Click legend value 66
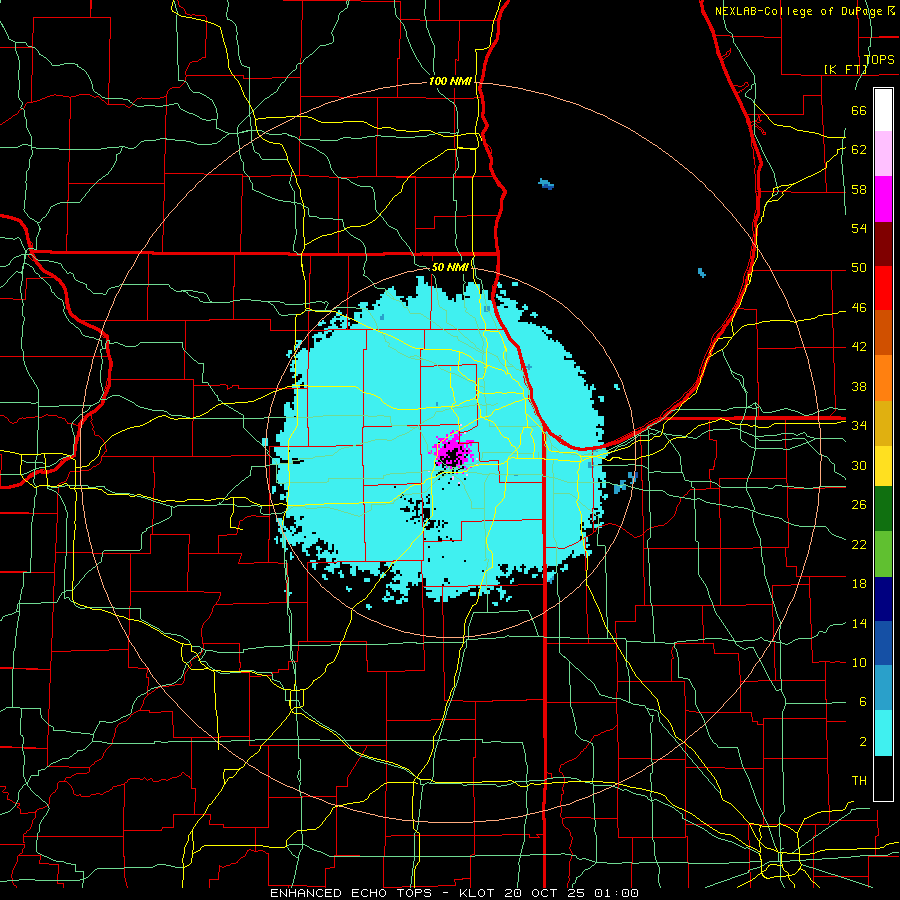The image size is (900, 900). point(859,111)
